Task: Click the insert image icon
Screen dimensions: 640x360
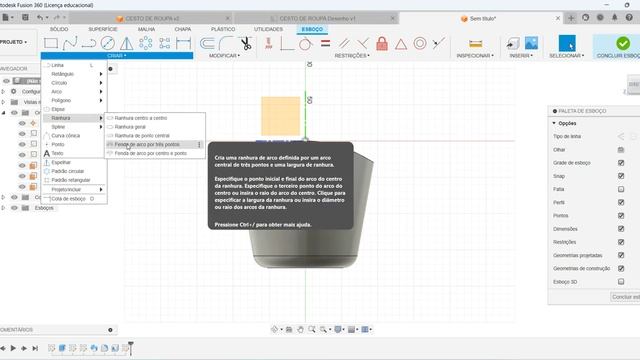Action: 531,43
